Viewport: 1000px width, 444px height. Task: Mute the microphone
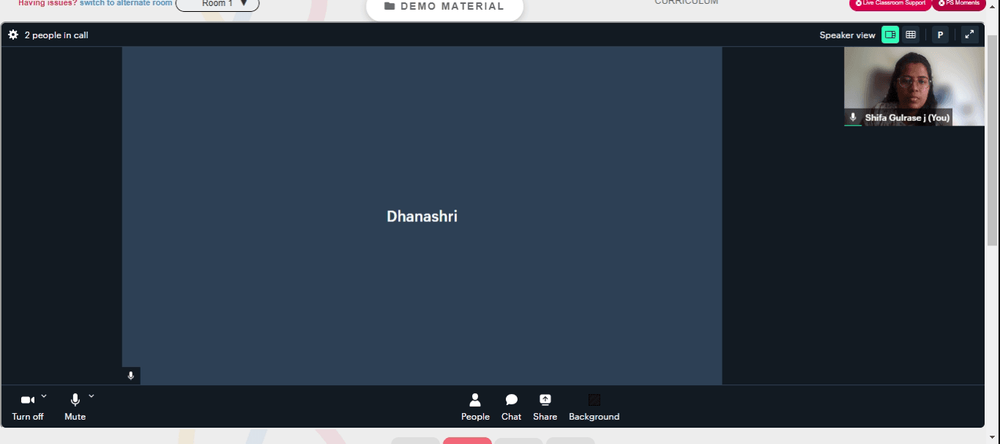coord(75,406)
